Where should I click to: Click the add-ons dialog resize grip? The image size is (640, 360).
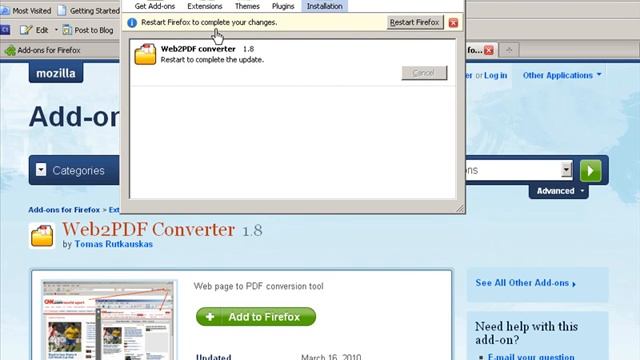tap(460, 209)
